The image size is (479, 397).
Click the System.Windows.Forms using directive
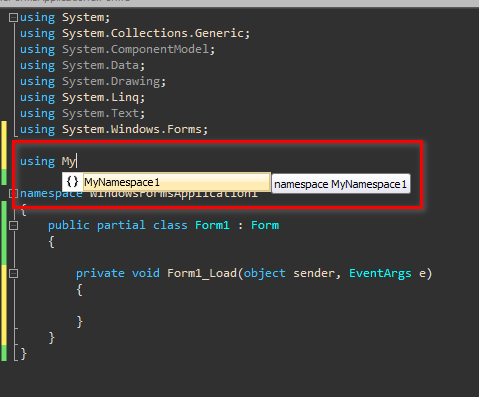(114, 129)
